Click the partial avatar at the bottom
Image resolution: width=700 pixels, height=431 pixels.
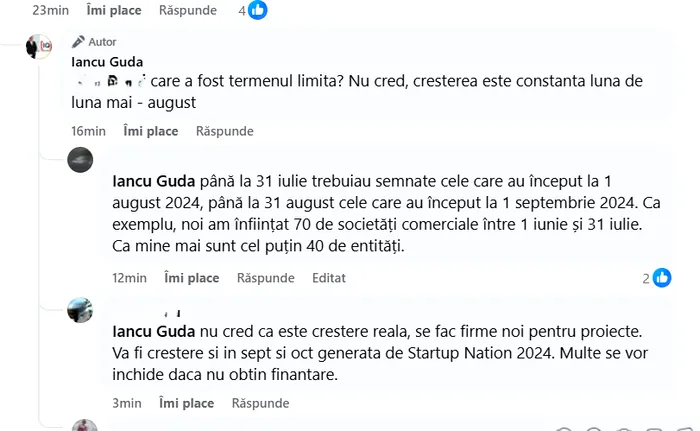click(84, 425)
